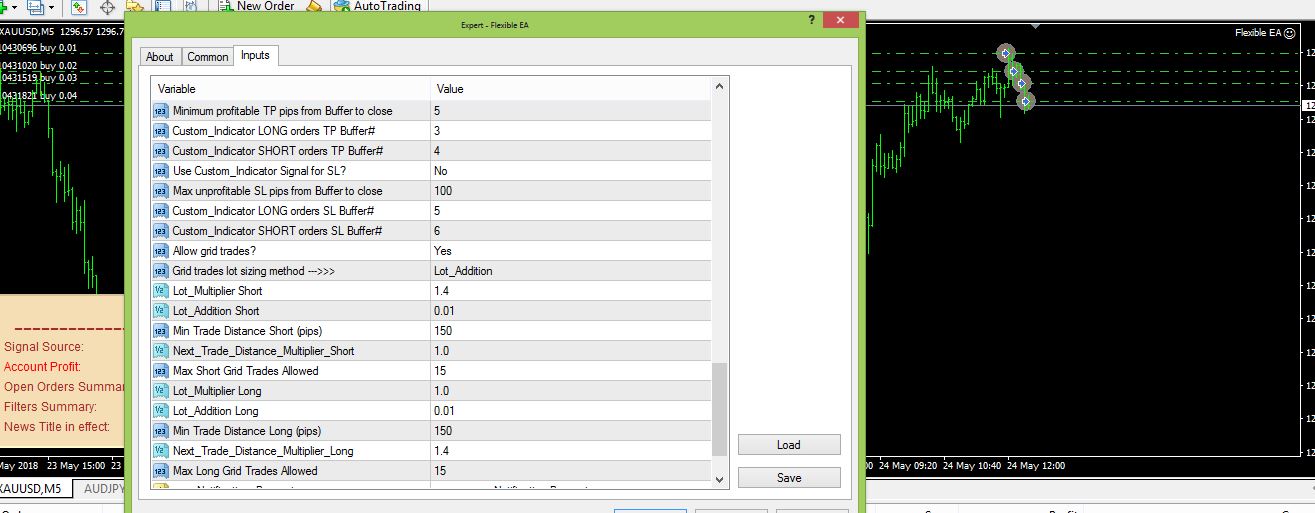The height and width of the screenshot is (513, 1315).
Task: Click the decimal icon beside Lot_Addition Short
Action: 161,311
